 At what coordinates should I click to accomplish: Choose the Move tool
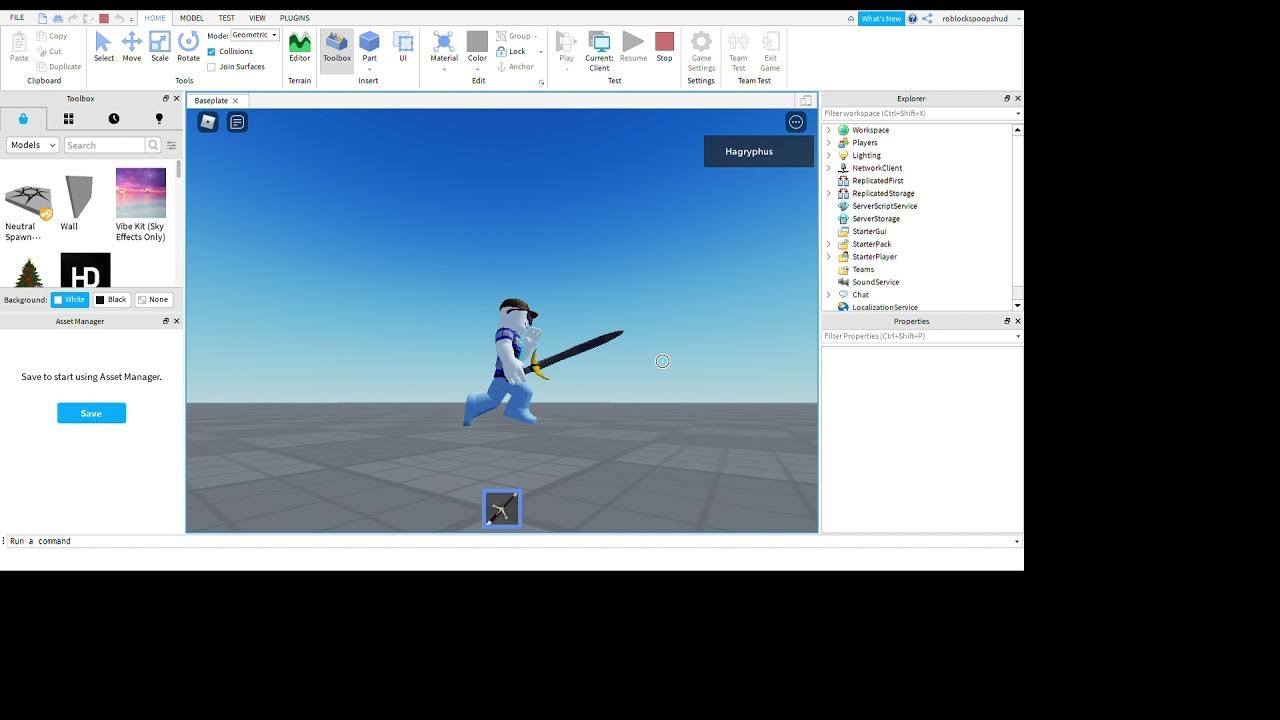tap(132, 47)
